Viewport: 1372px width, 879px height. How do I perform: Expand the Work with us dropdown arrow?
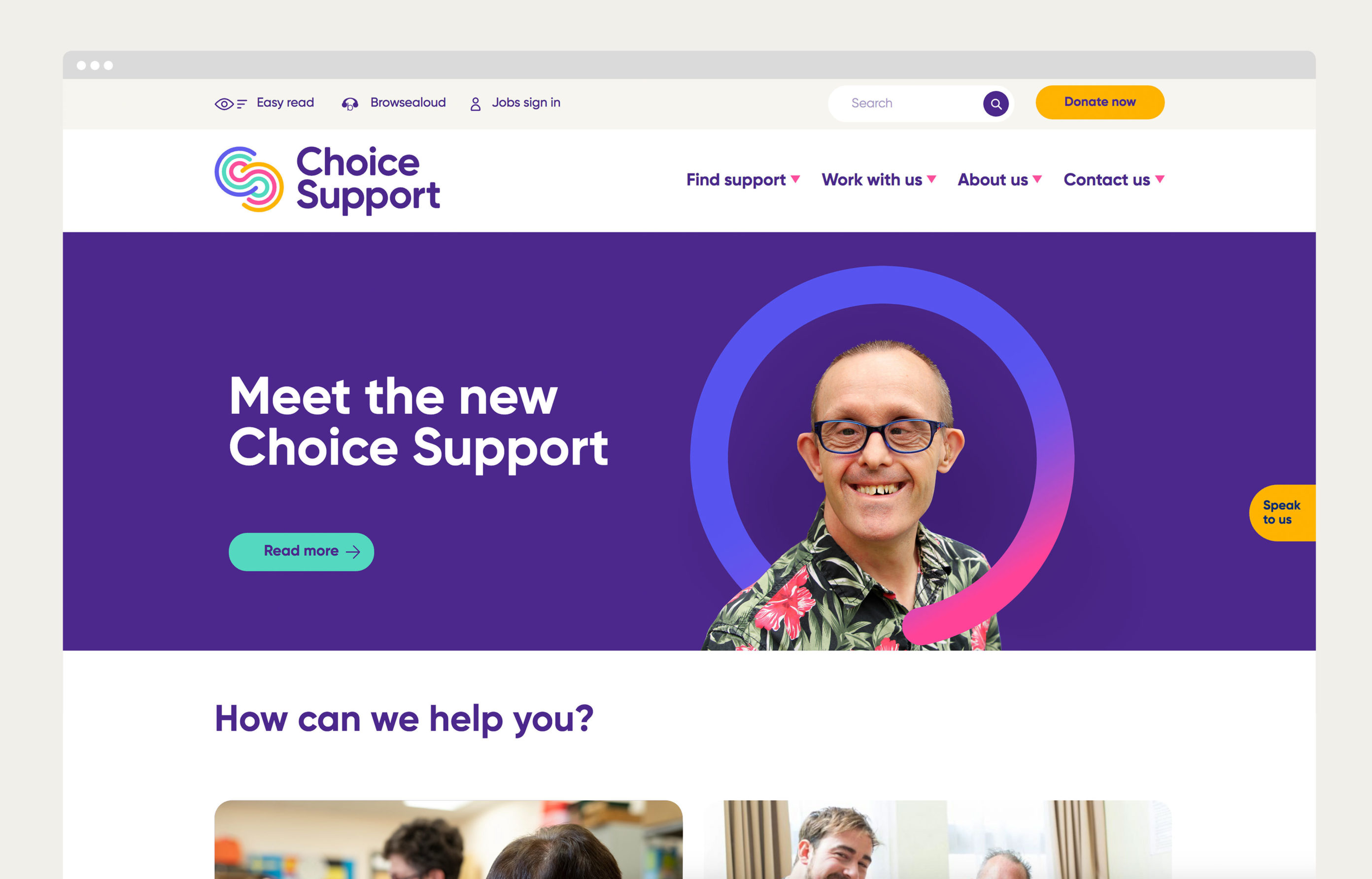(931, 179)
